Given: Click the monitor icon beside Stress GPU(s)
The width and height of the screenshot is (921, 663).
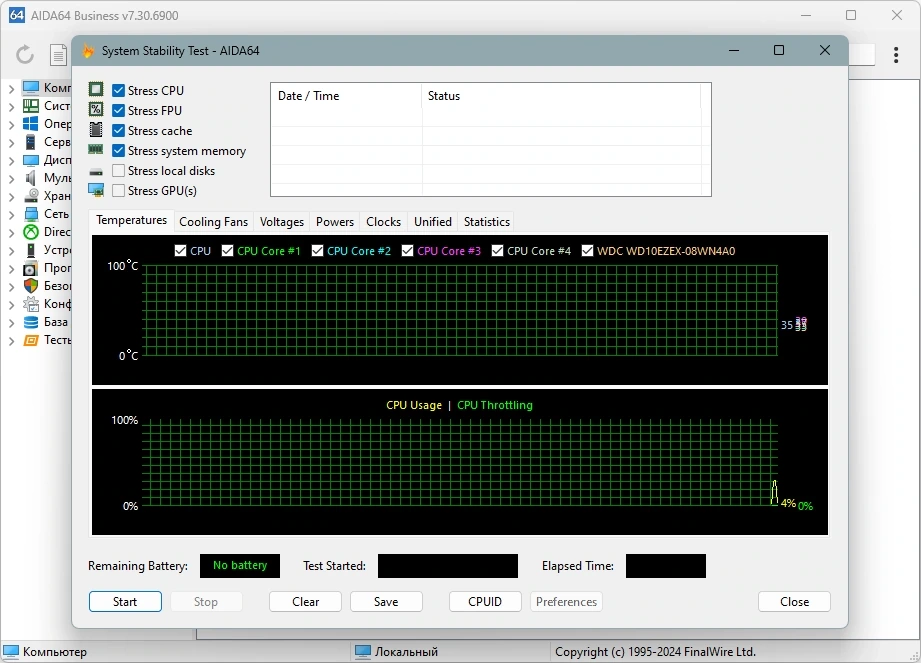Looking at the screenshot, I should point(96,190).
